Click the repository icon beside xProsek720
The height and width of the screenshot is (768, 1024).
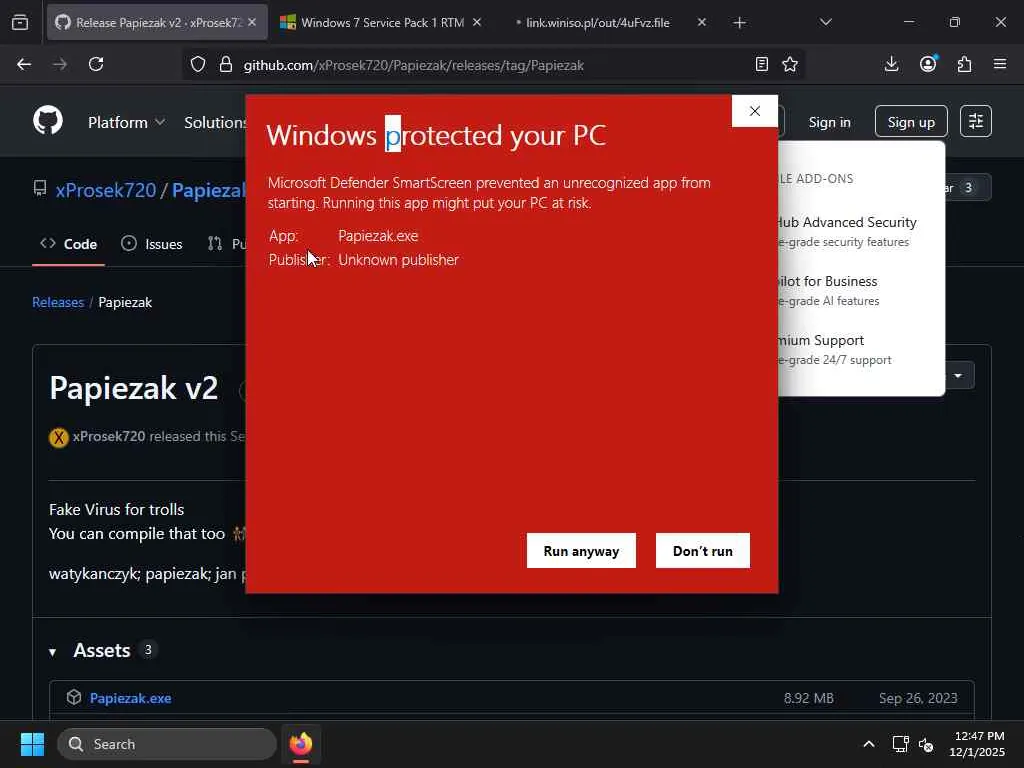[40, 189]
